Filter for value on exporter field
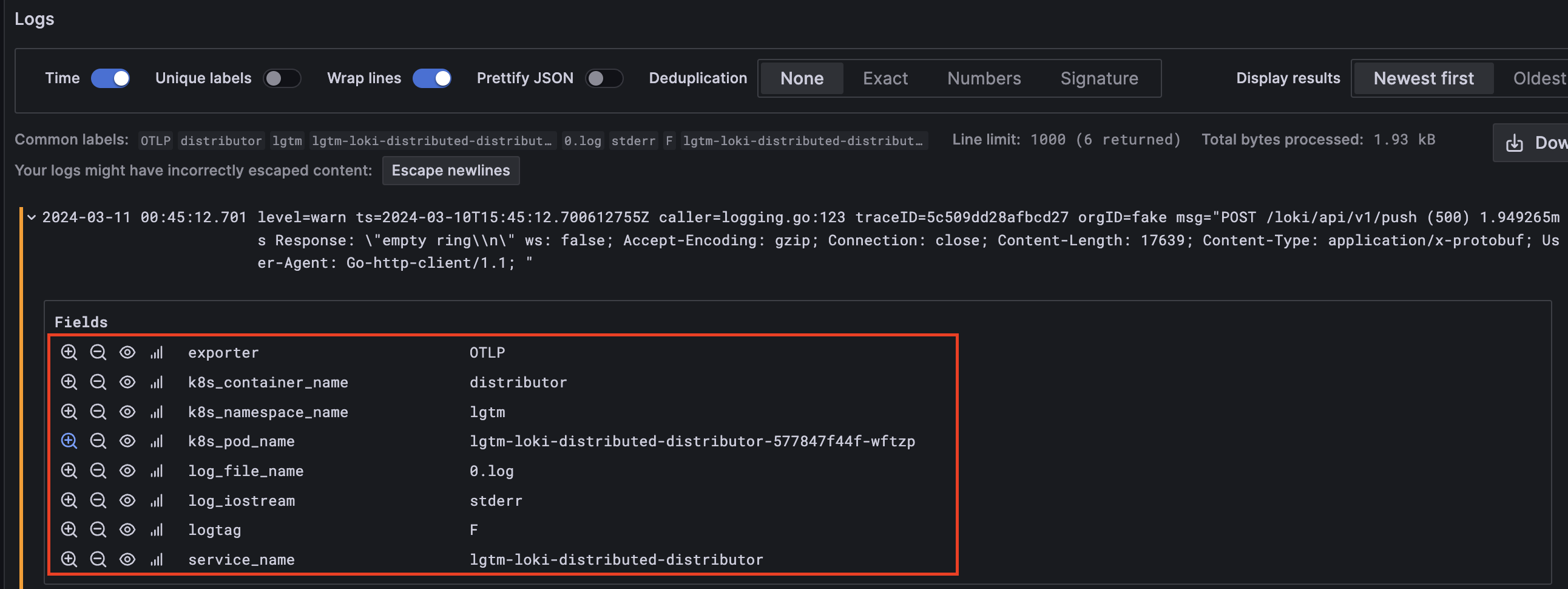This screenshot has height=589, width=1568. 69,352
